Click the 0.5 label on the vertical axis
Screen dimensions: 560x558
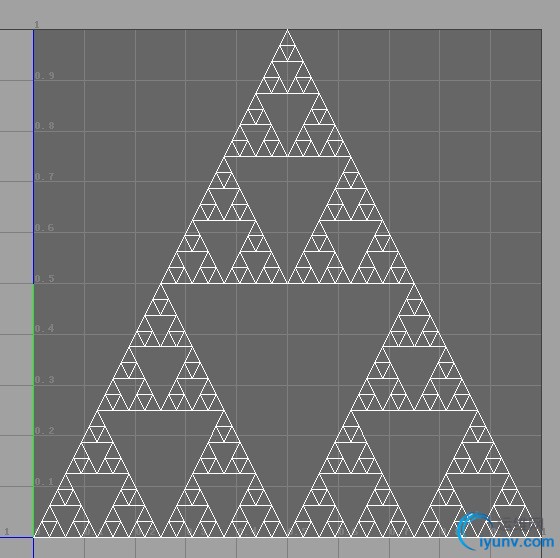pyautogui.click(x=45, y=279)
